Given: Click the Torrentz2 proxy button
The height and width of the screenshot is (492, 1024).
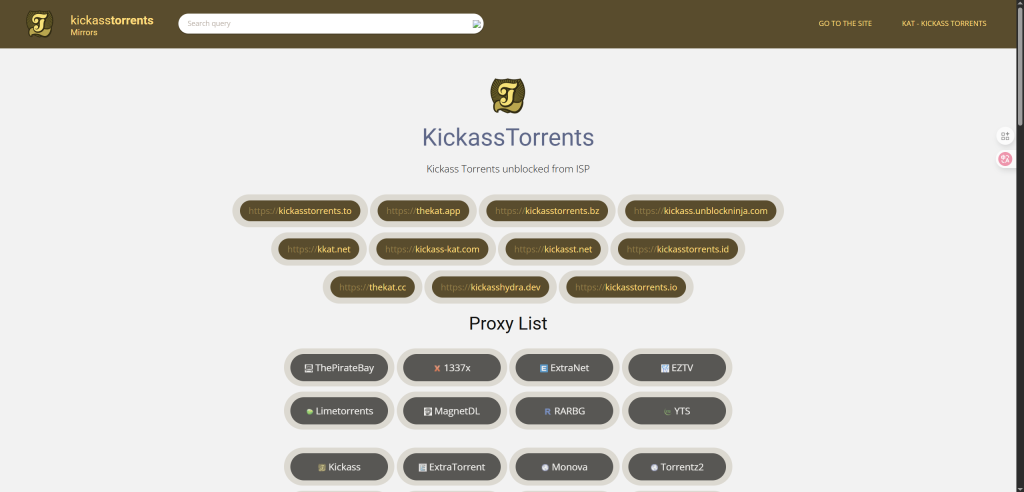Looking at the screenshot, I should pos(677,467).
